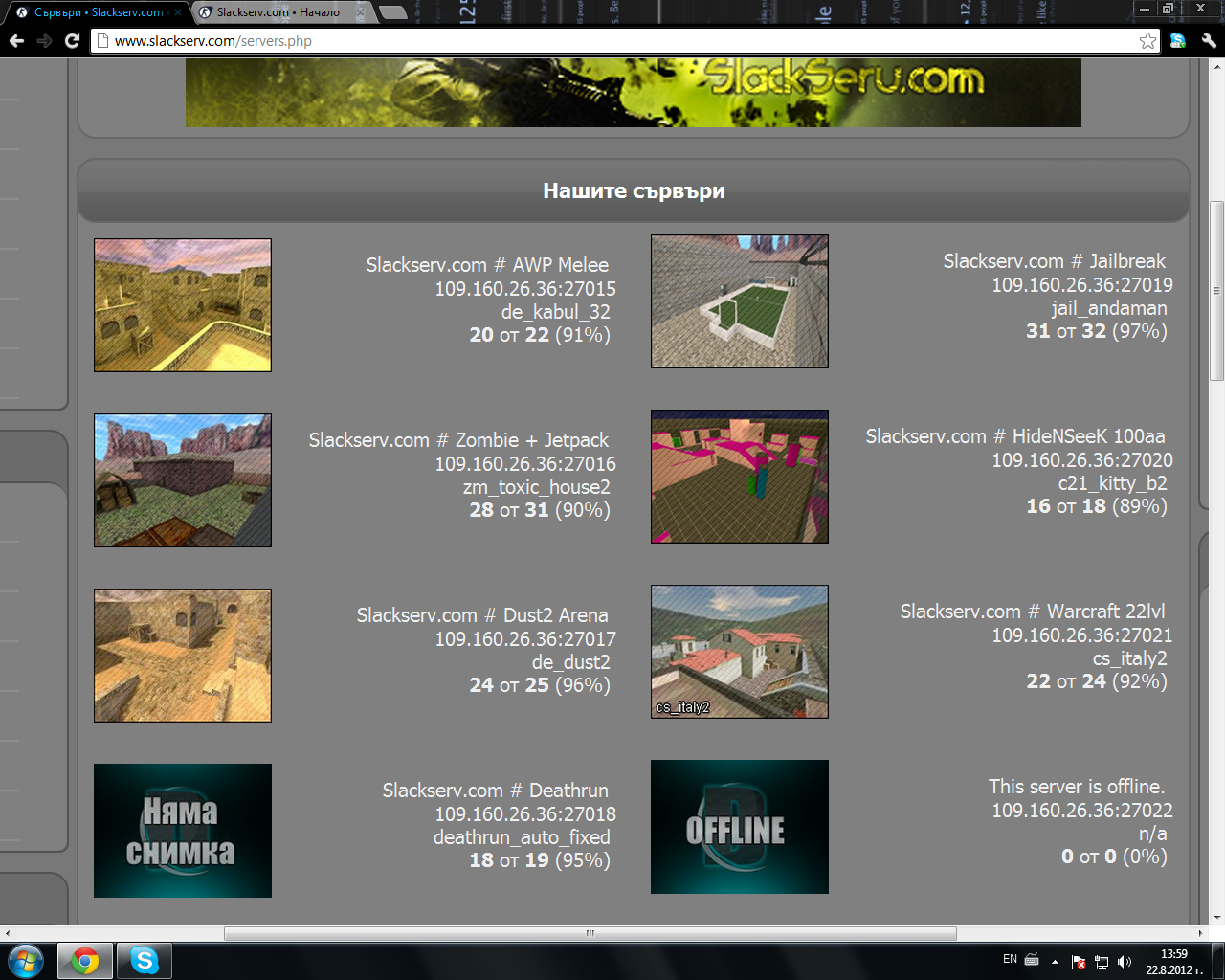The height and width of the screenshot is (980, 1225).
Task: Click the jail_andaman map thumbnail
Action: [740, 301]
